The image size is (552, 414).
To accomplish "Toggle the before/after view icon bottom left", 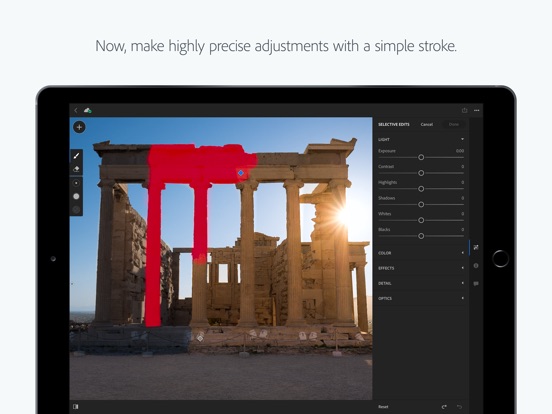I will click(75, 407).
